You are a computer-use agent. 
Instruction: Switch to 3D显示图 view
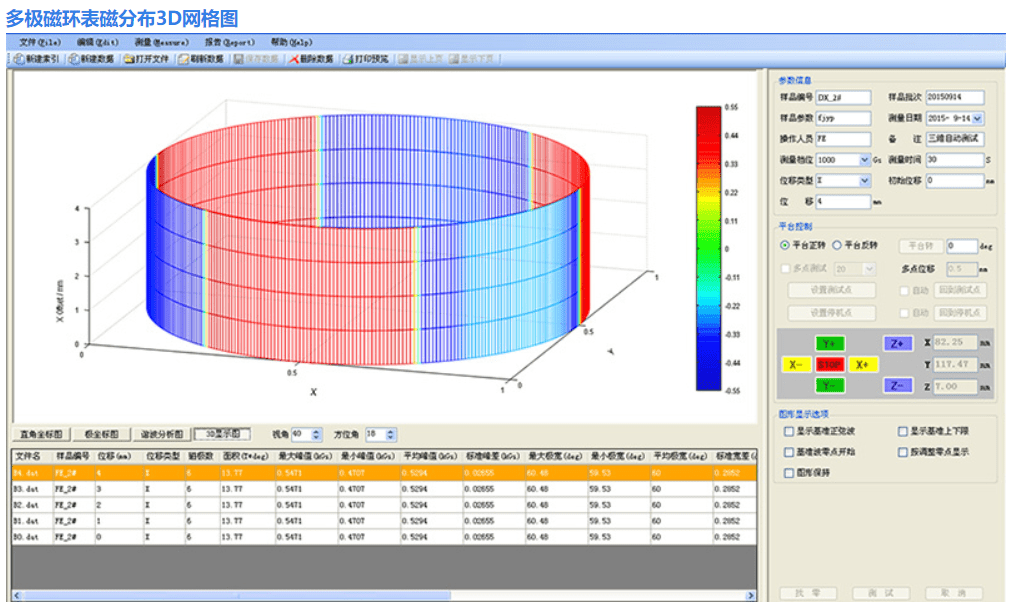click(x=222, y=434)
